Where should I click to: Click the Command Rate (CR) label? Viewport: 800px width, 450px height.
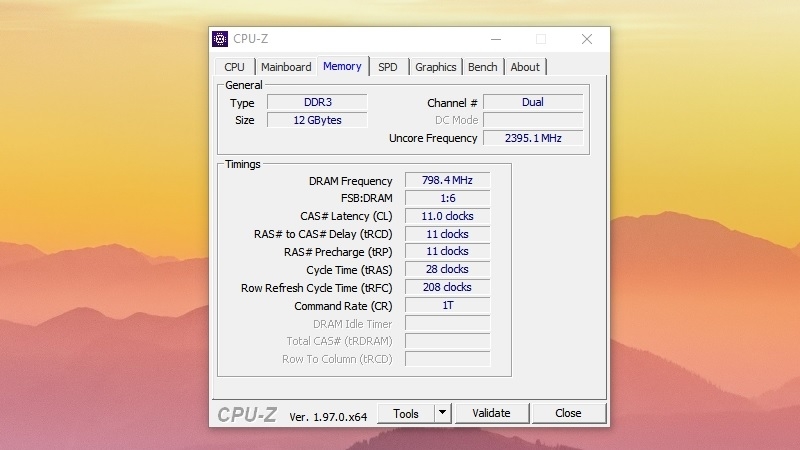(x=343, y=306)
